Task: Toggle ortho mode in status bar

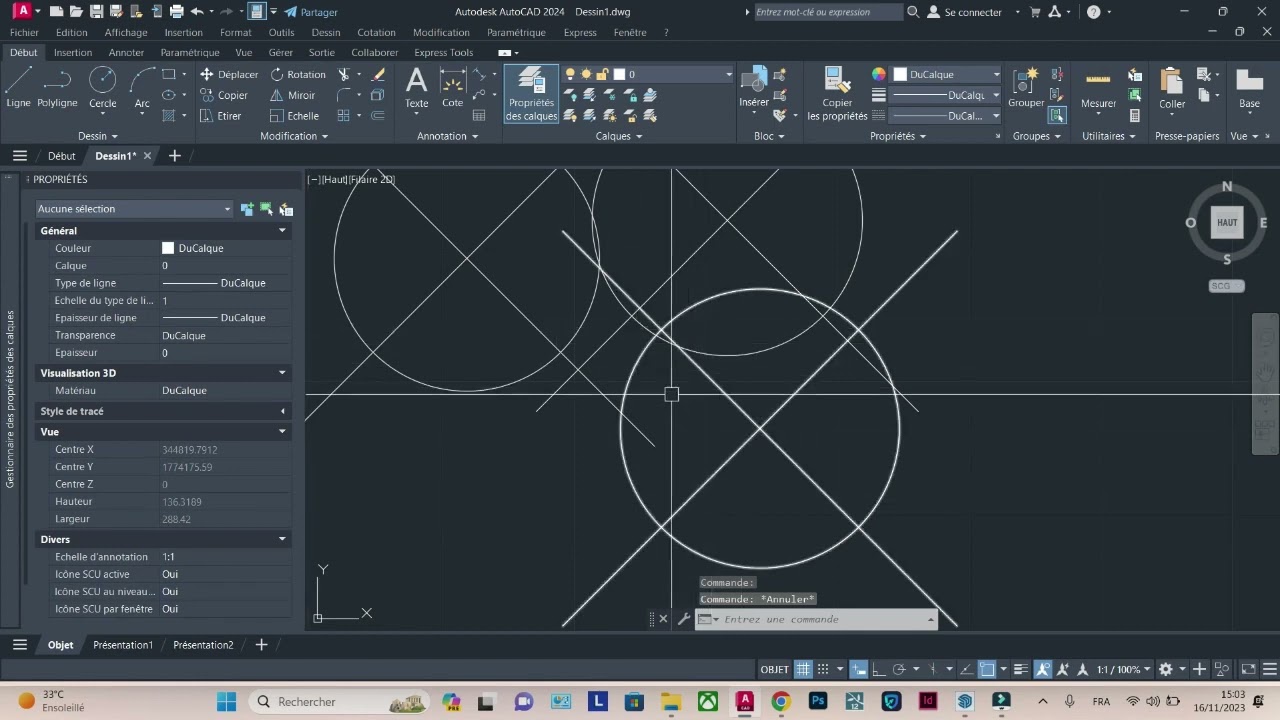Action: [878, 669]
